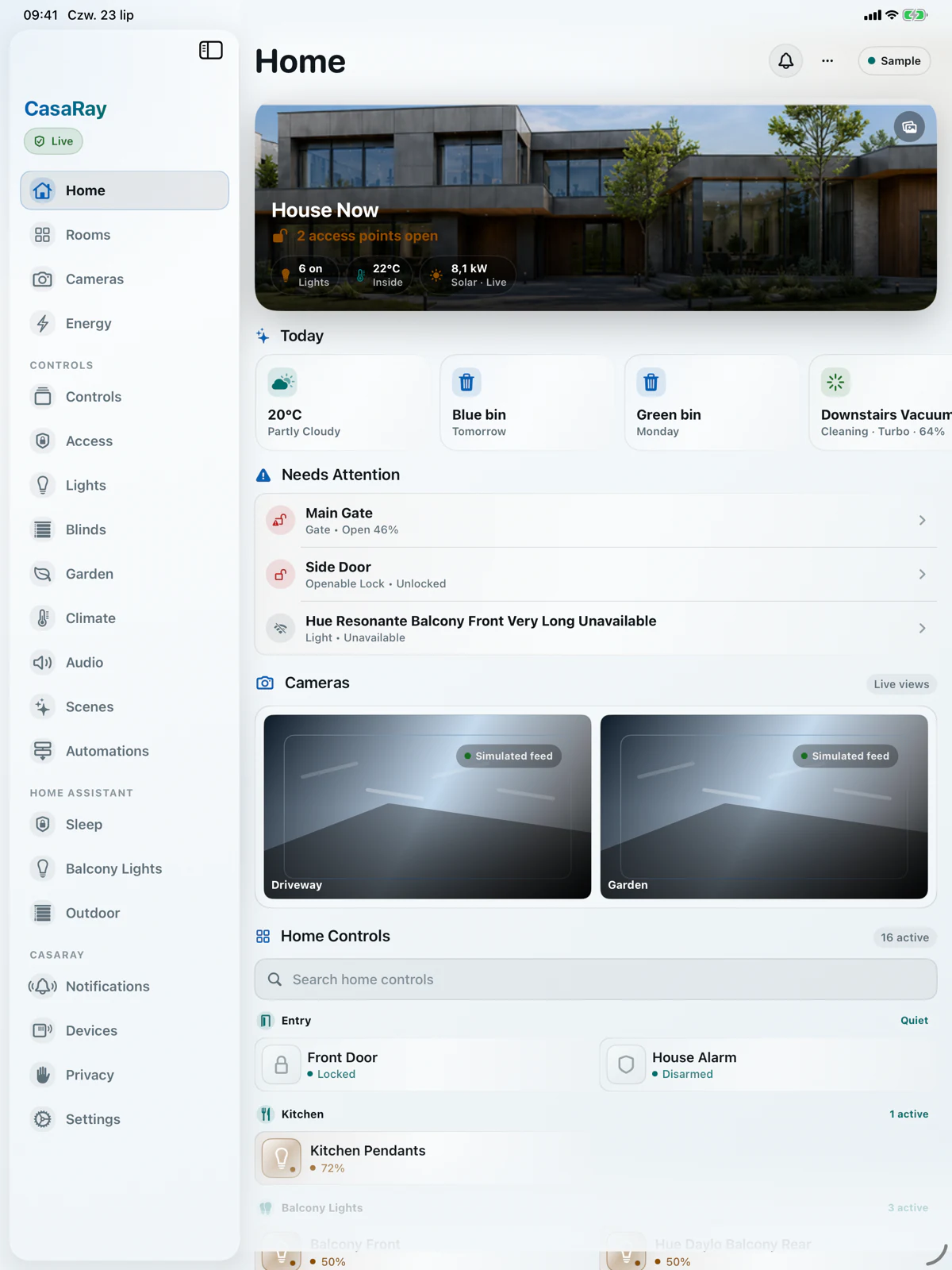Click the Automations icon in sidebar
Viewport: 952px width, 1270px height.
[x=43, y=752]
